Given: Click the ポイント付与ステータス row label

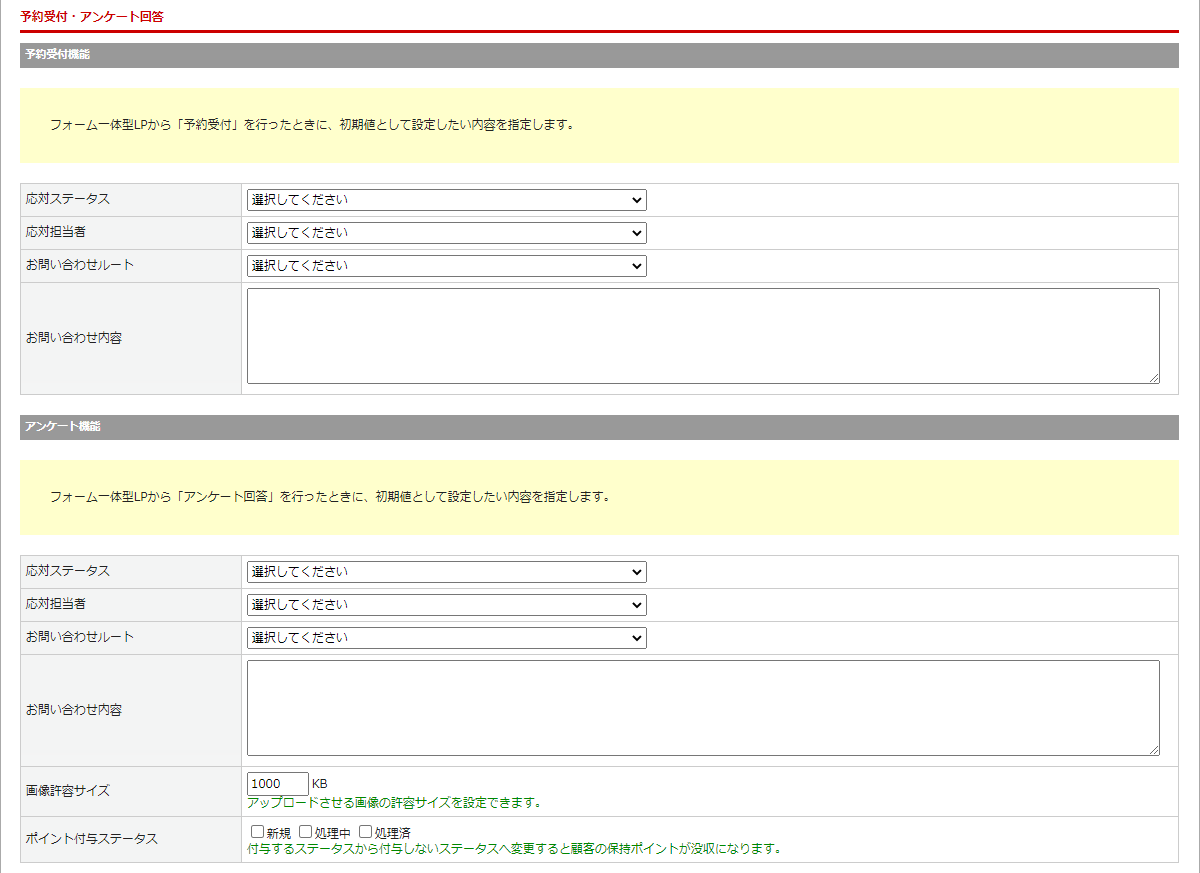Looking at the screenshot, I should click(92, 839).
